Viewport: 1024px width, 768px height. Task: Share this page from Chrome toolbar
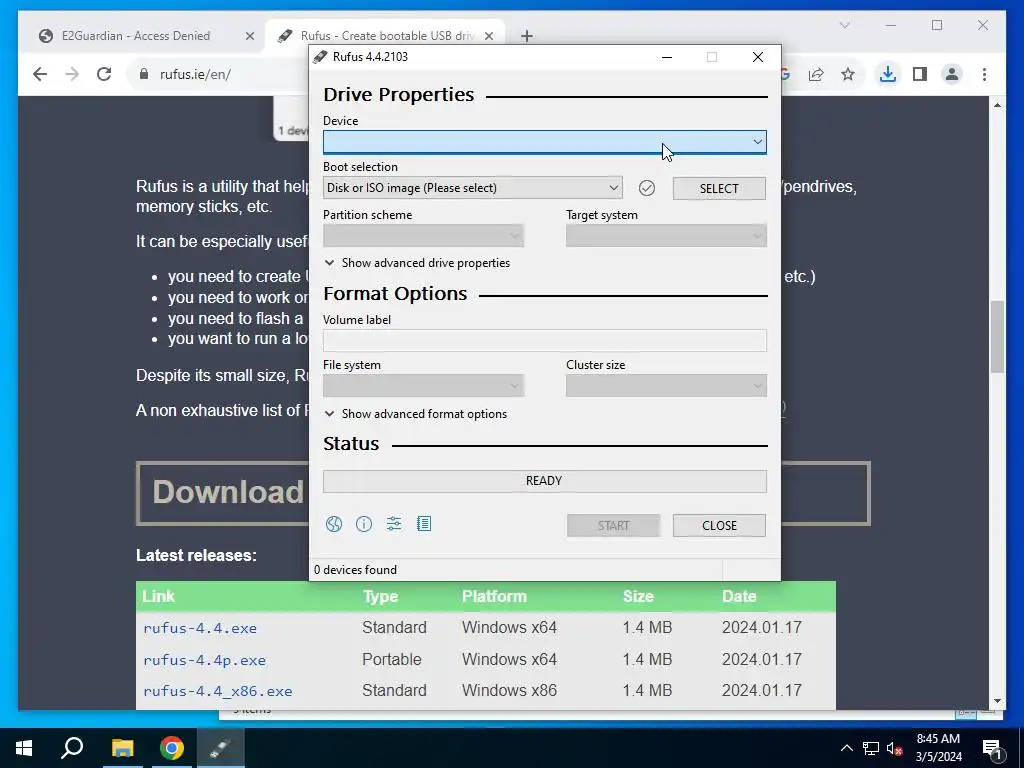click(816, 74)
